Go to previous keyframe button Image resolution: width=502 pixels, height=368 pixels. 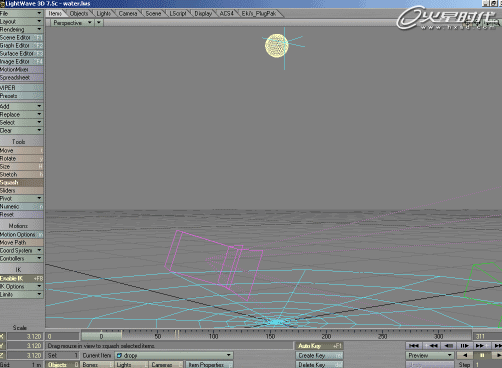click(432, 346)
